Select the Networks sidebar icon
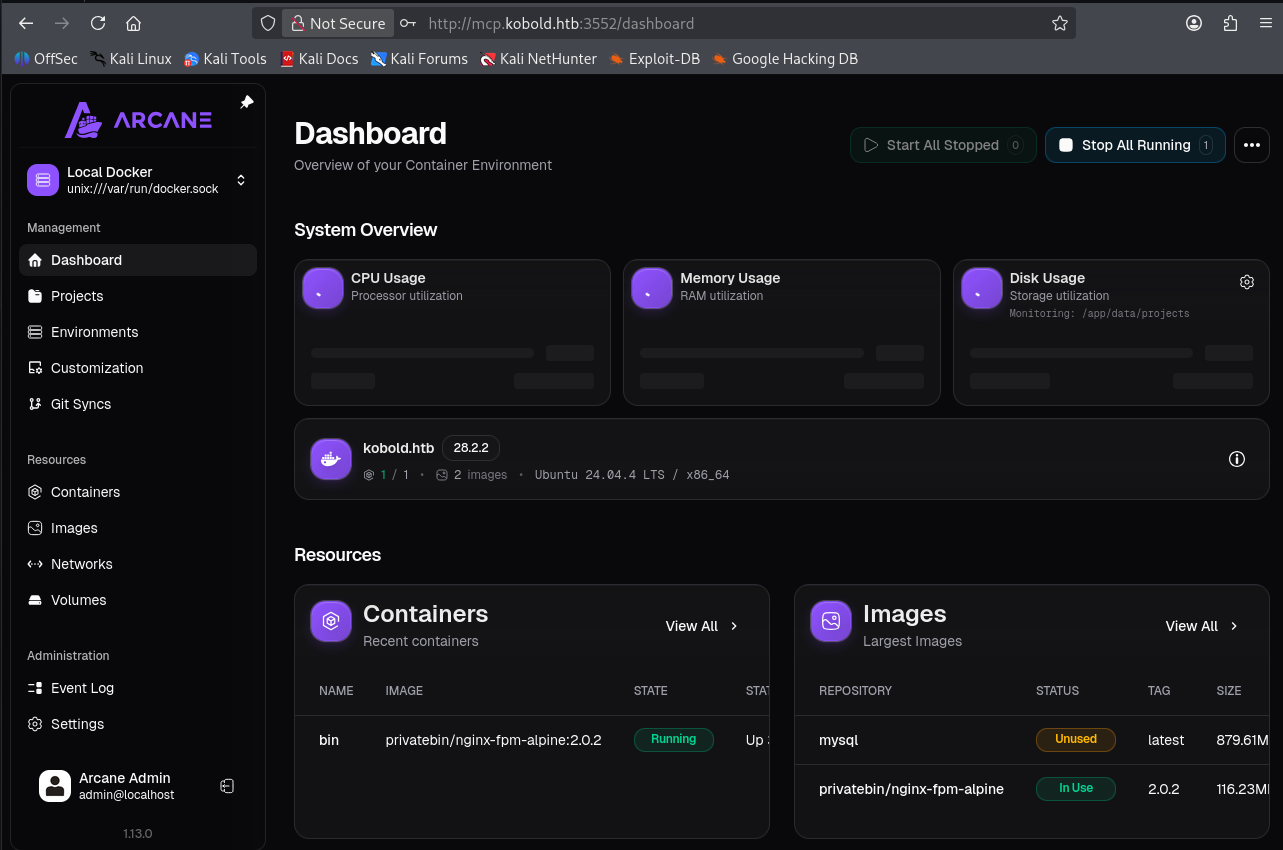The width and height of the screenshot is (1283, 850). 35,564
